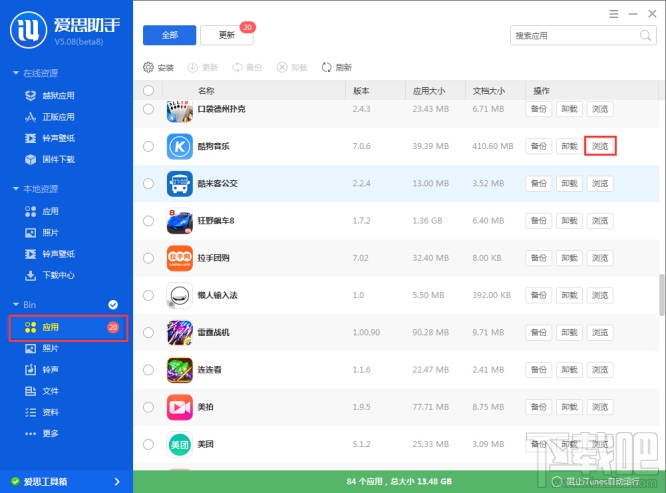Click the vertical scrollbar of app list

point(661,295)
